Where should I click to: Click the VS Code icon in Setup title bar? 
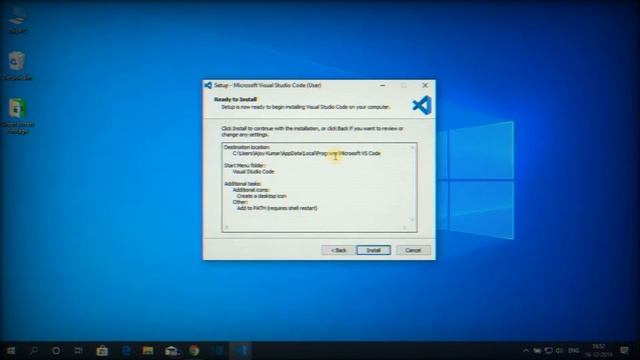tap(208, 85)
